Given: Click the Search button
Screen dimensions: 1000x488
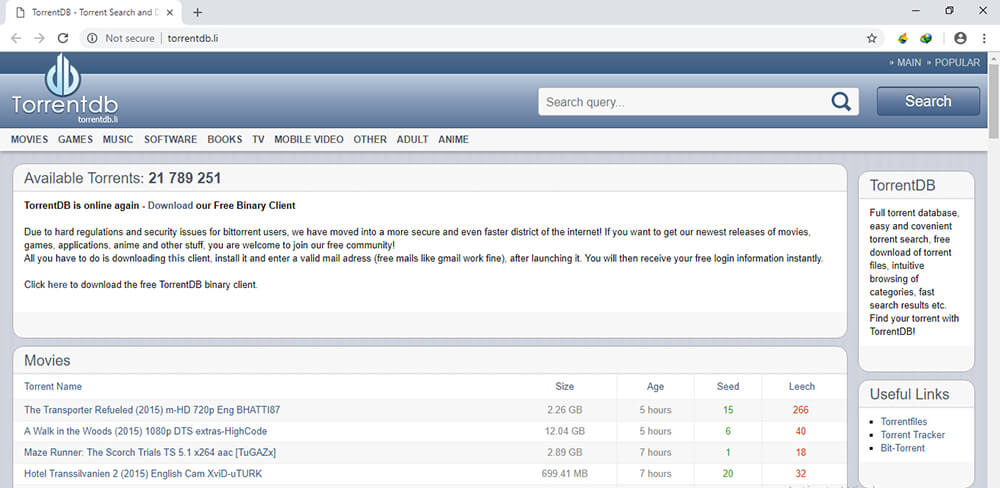Looking at the screenshot, I should click(x=928, y=101).
